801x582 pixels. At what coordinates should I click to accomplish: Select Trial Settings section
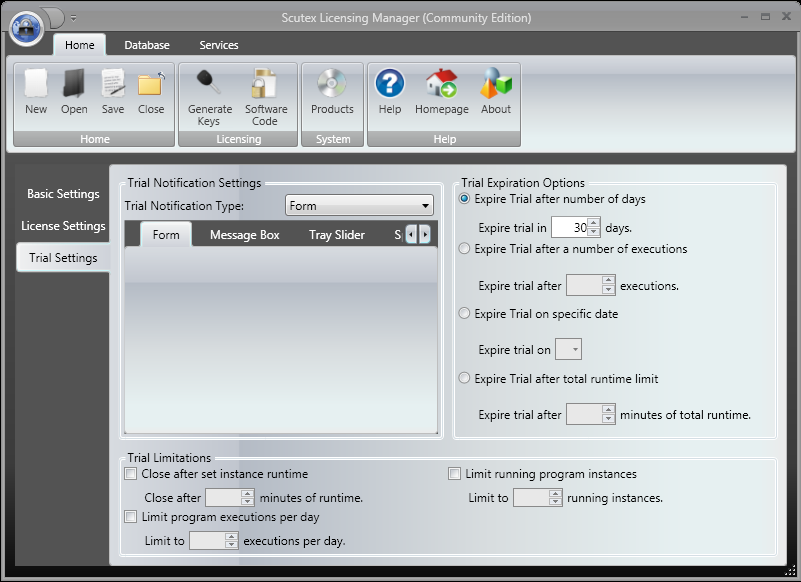point(63,258)
